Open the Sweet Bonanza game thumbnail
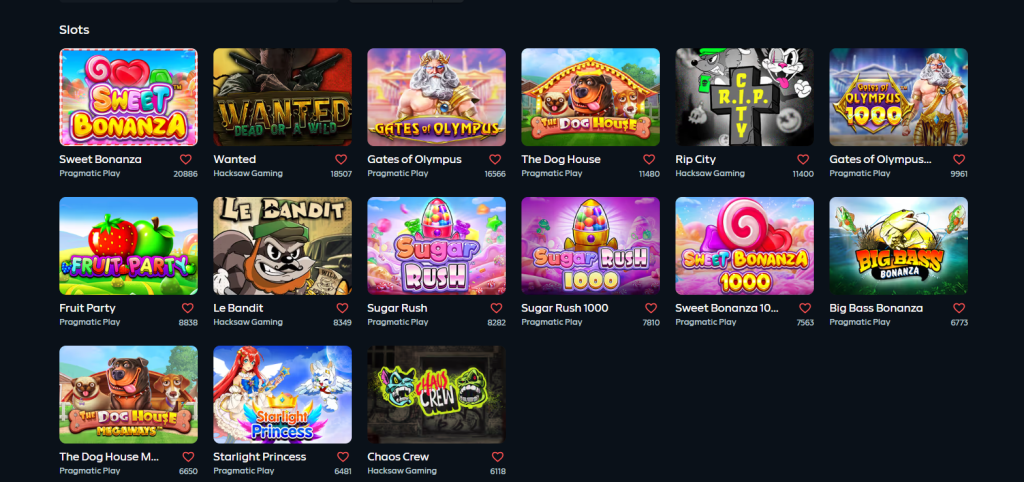 pyautogui.click(x=129, y=97)
